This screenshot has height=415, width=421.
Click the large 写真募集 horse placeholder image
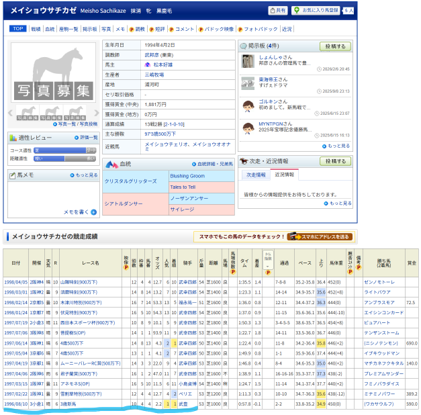pyautogui.click(x=53, y=72)
